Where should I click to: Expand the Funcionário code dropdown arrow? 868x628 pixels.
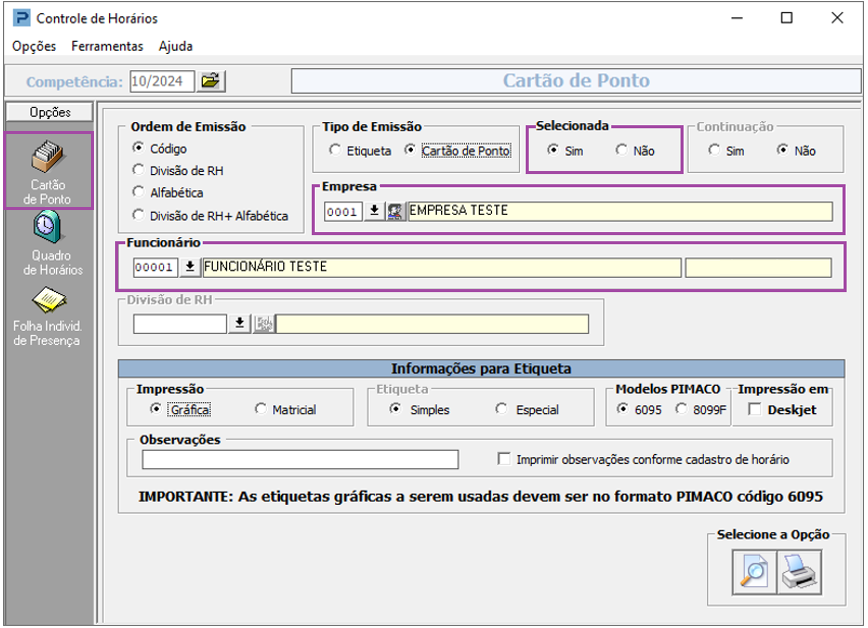pos(189,267)
